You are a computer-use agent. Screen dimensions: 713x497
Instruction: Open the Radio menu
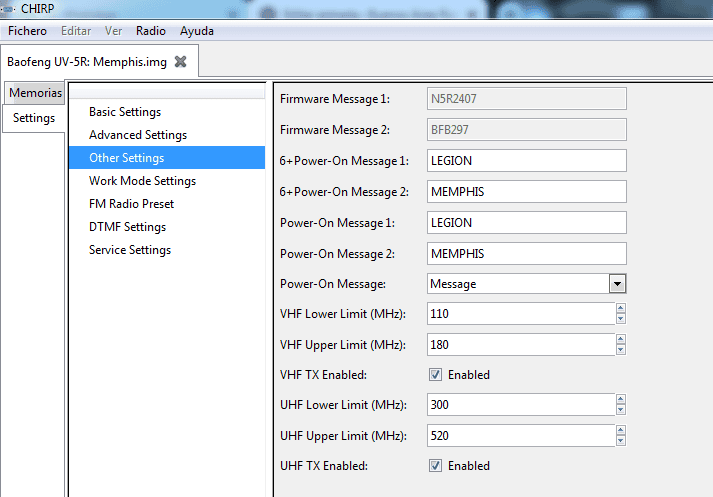150,31
